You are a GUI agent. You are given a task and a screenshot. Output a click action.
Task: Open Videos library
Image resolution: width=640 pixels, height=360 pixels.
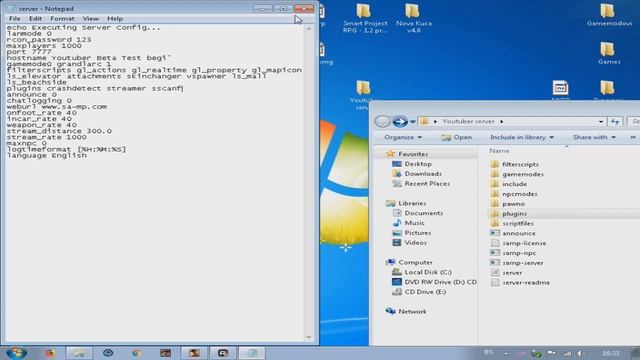click(x=416, y=242)
